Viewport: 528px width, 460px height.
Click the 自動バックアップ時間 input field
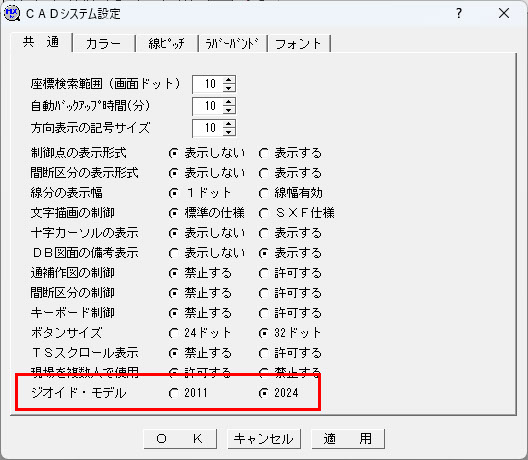[208, 106]
